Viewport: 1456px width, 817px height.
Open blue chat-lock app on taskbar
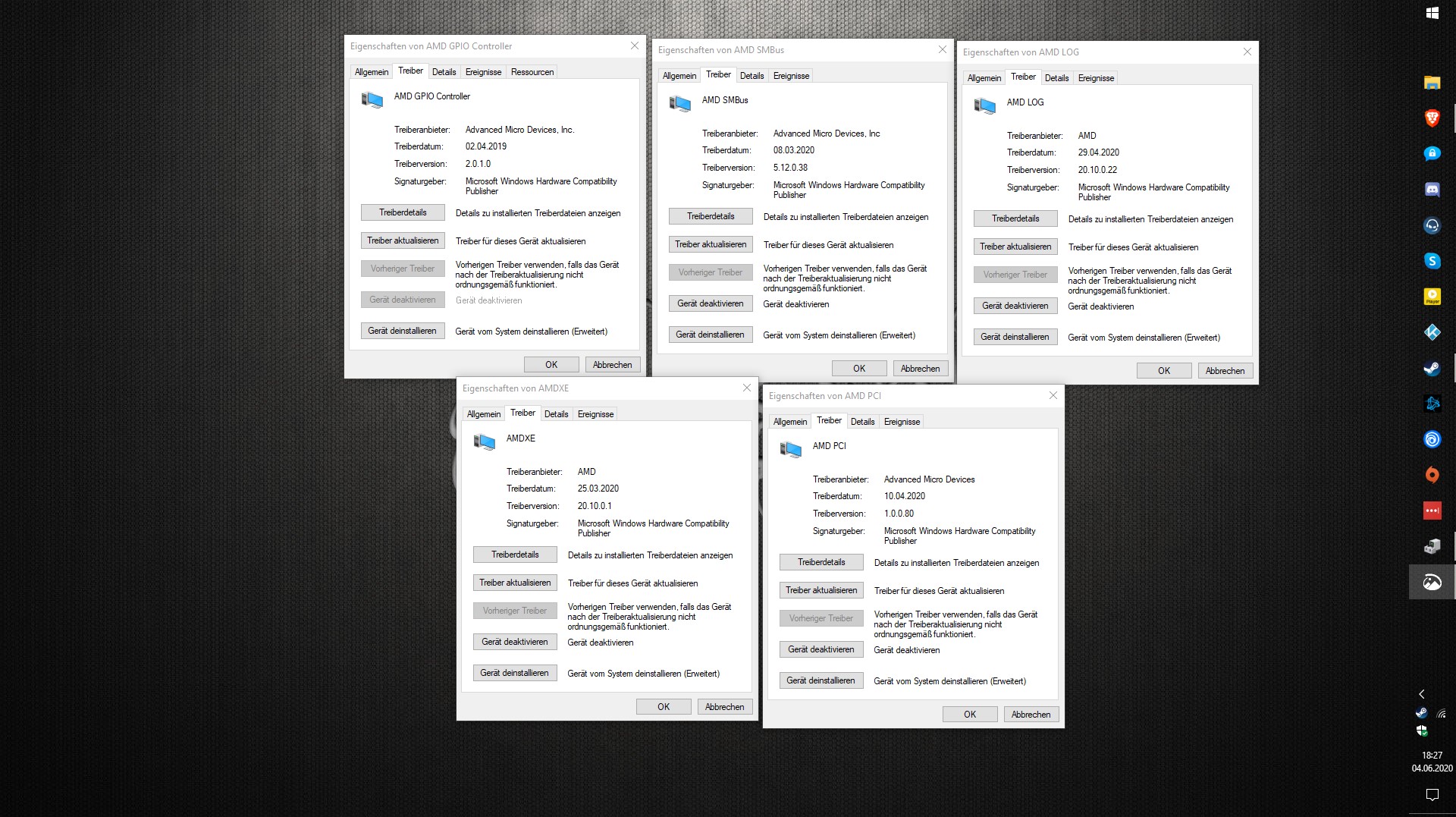[x=1432, y=154]
